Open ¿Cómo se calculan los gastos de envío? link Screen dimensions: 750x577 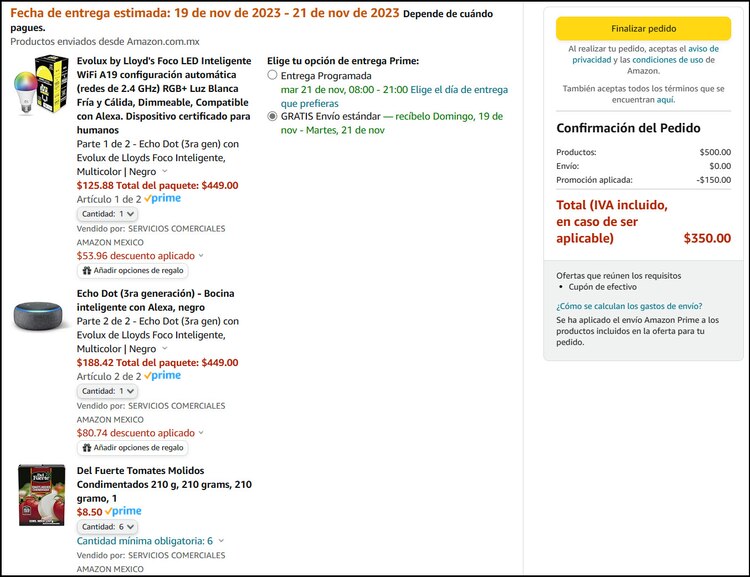pyautogui.click(x=629, y=306)
